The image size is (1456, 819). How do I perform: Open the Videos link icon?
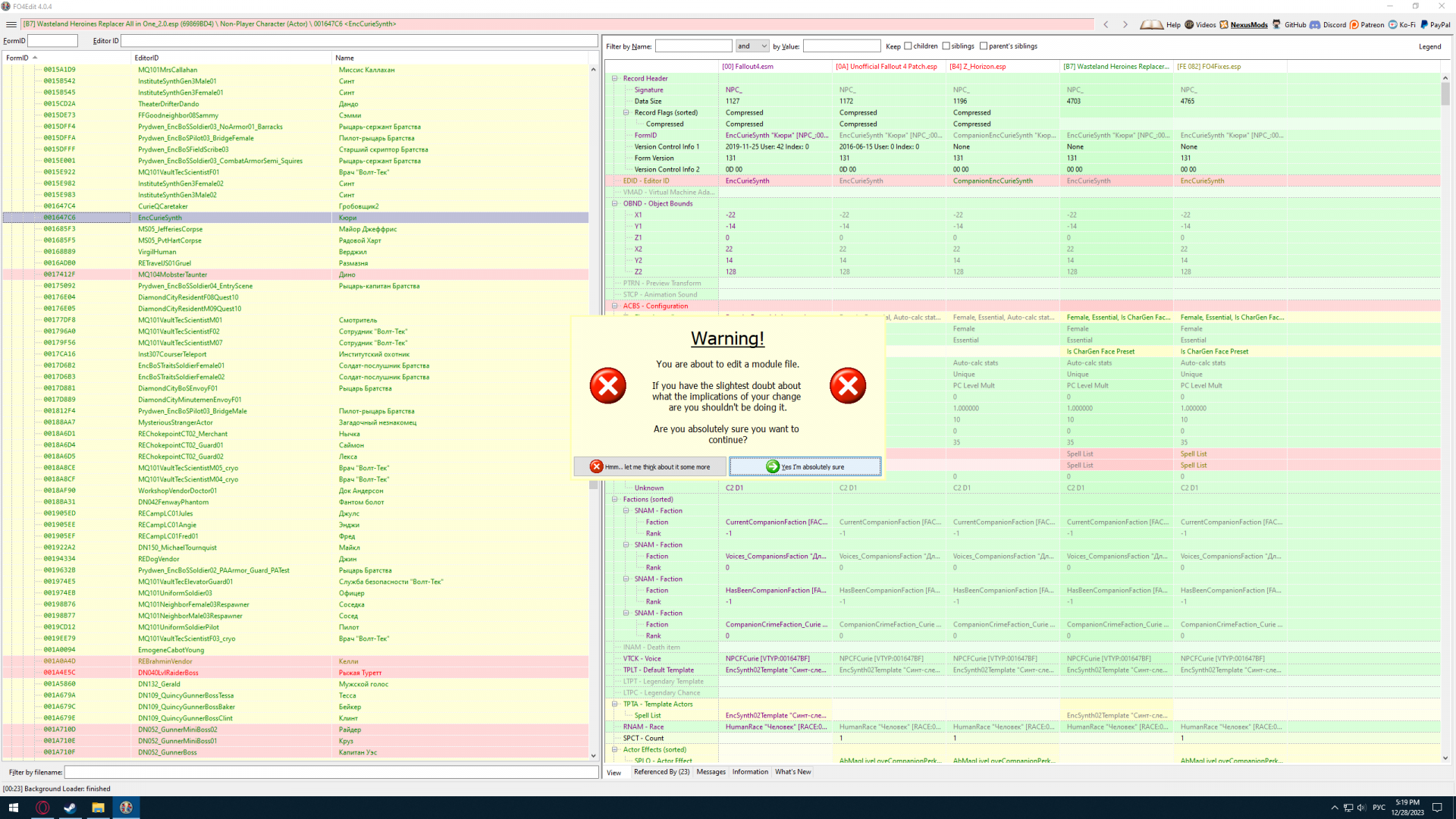point(1200,24)
